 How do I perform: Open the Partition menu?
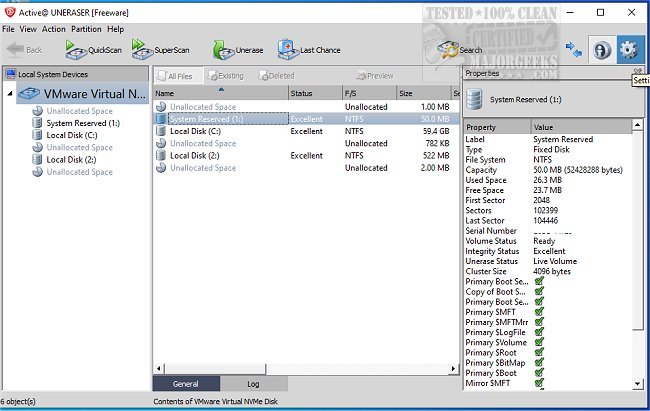pyautogui.click(x=86, y=29)
